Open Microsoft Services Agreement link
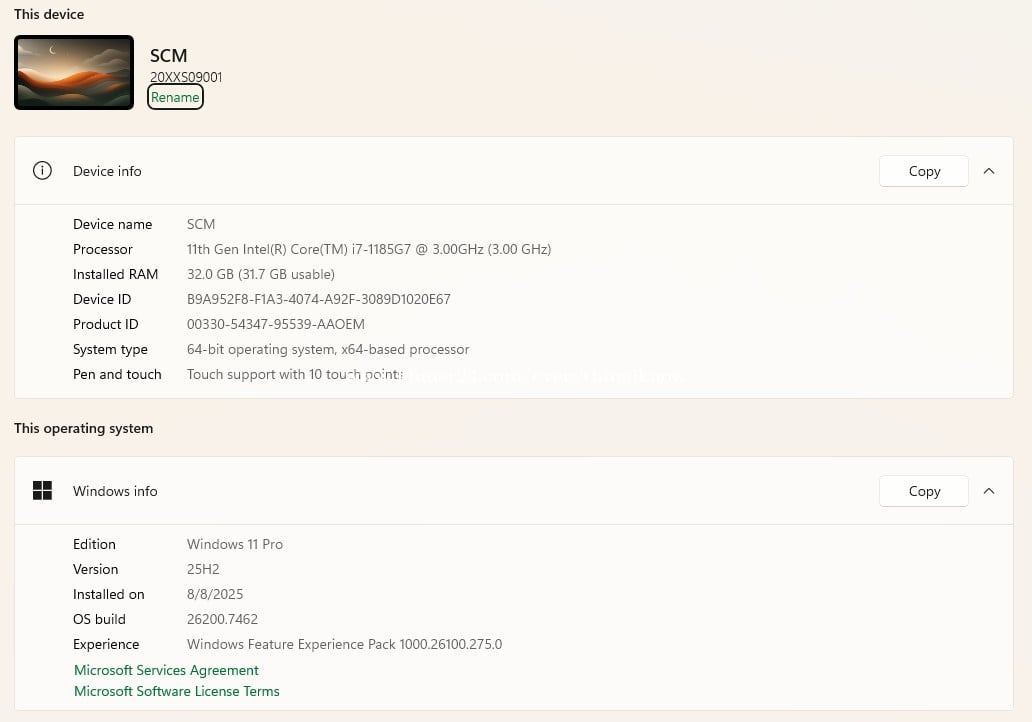The image size is (1032, 722). 166,670
